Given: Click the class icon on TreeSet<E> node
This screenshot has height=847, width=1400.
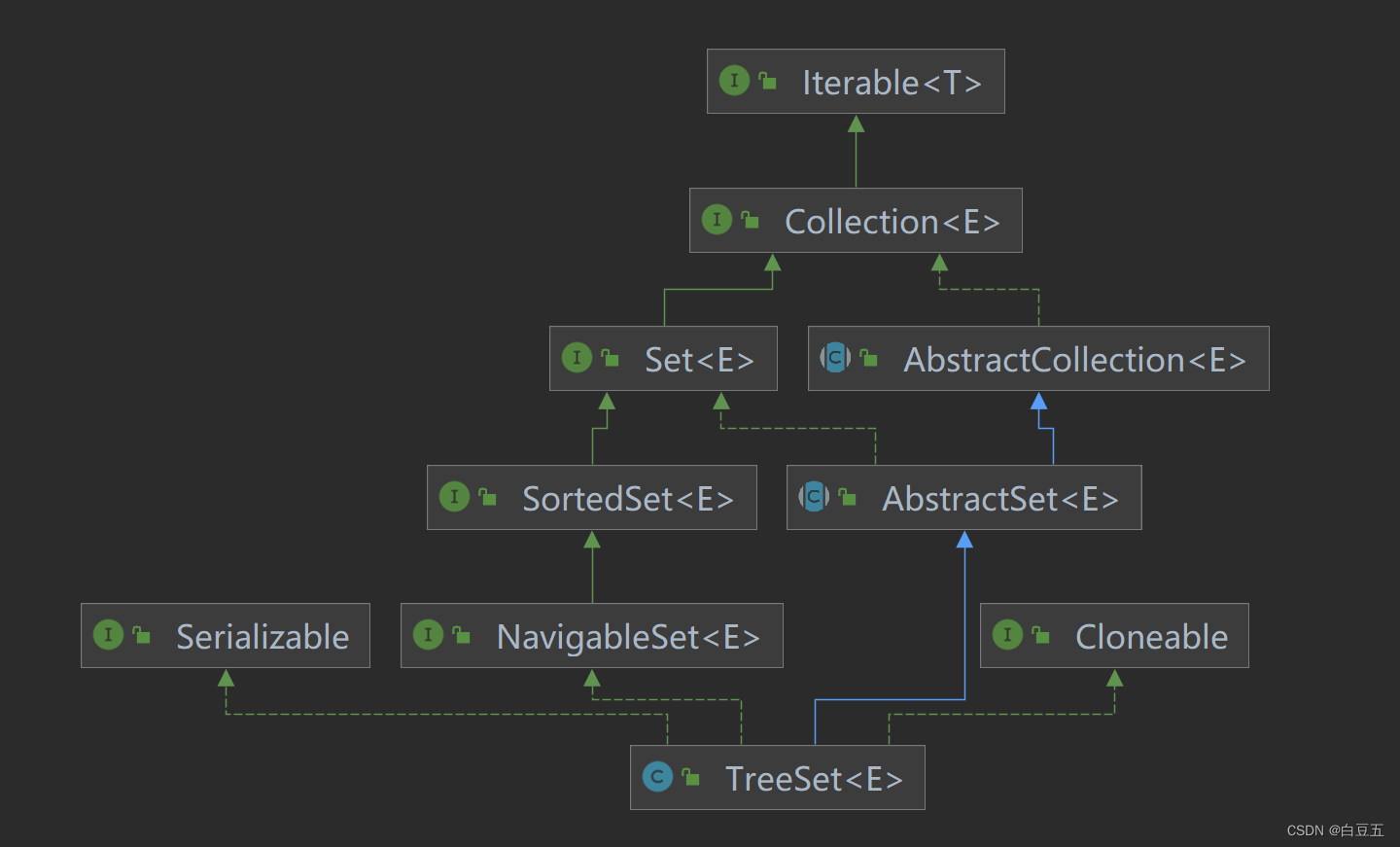Looking at the screenshot, I should point(657,777).
